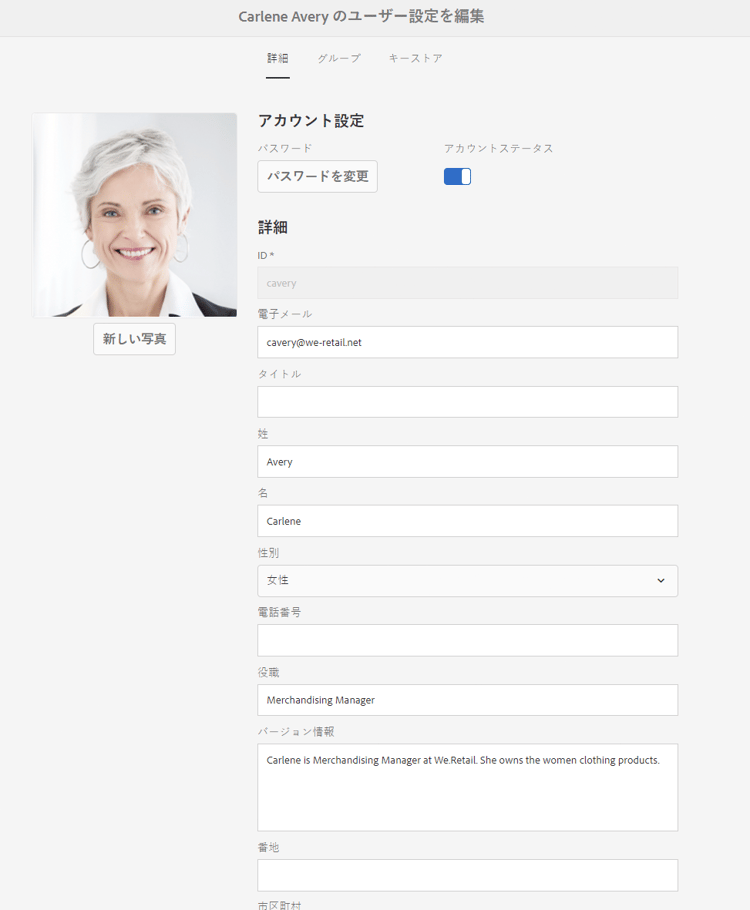Click the 姓 field containing Avery
This screenshot has width=750, height=910.
coord(468,462)
